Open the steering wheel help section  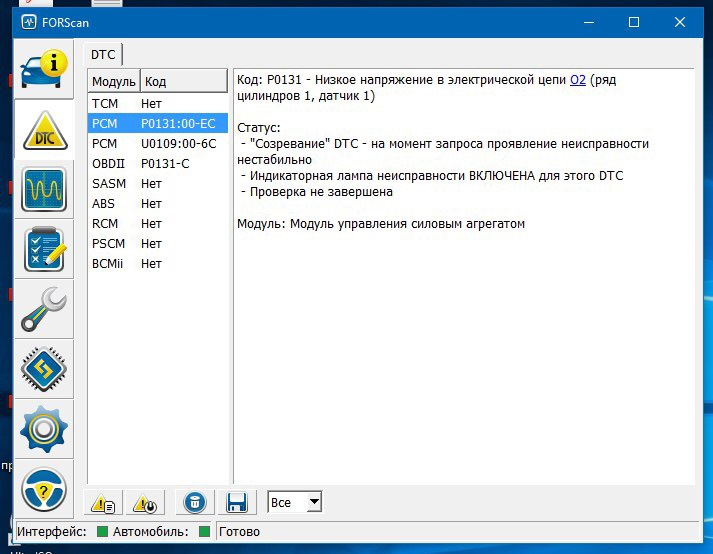(x=44, y=489)
